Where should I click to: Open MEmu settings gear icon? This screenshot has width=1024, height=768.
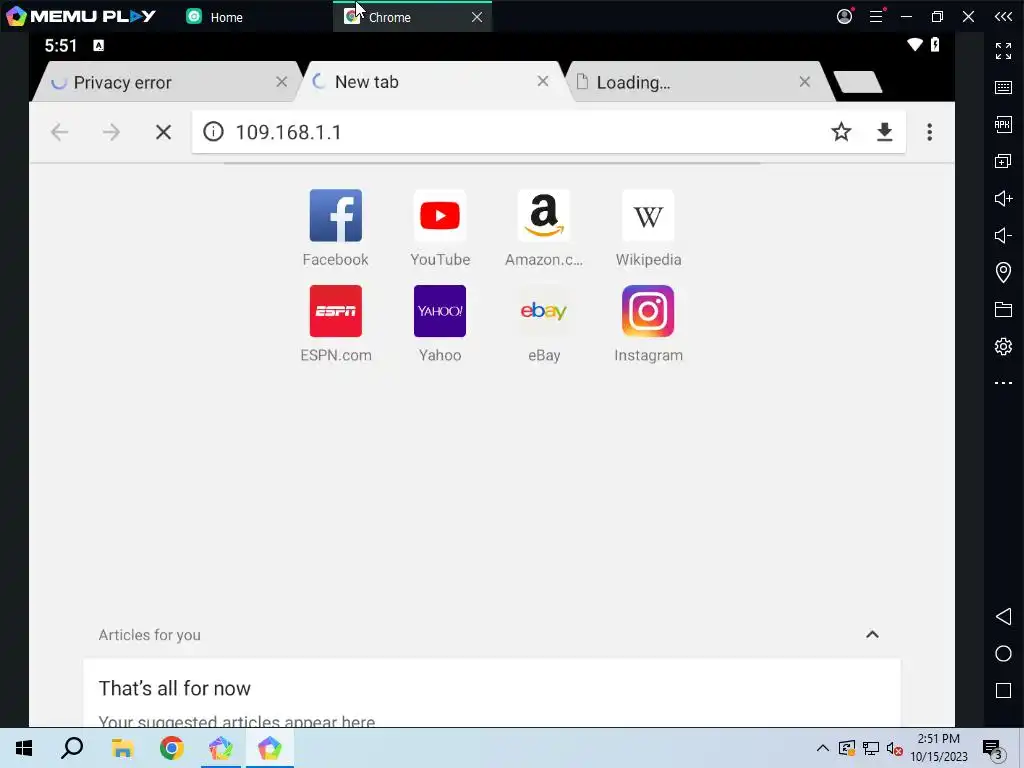[1003, 346]
